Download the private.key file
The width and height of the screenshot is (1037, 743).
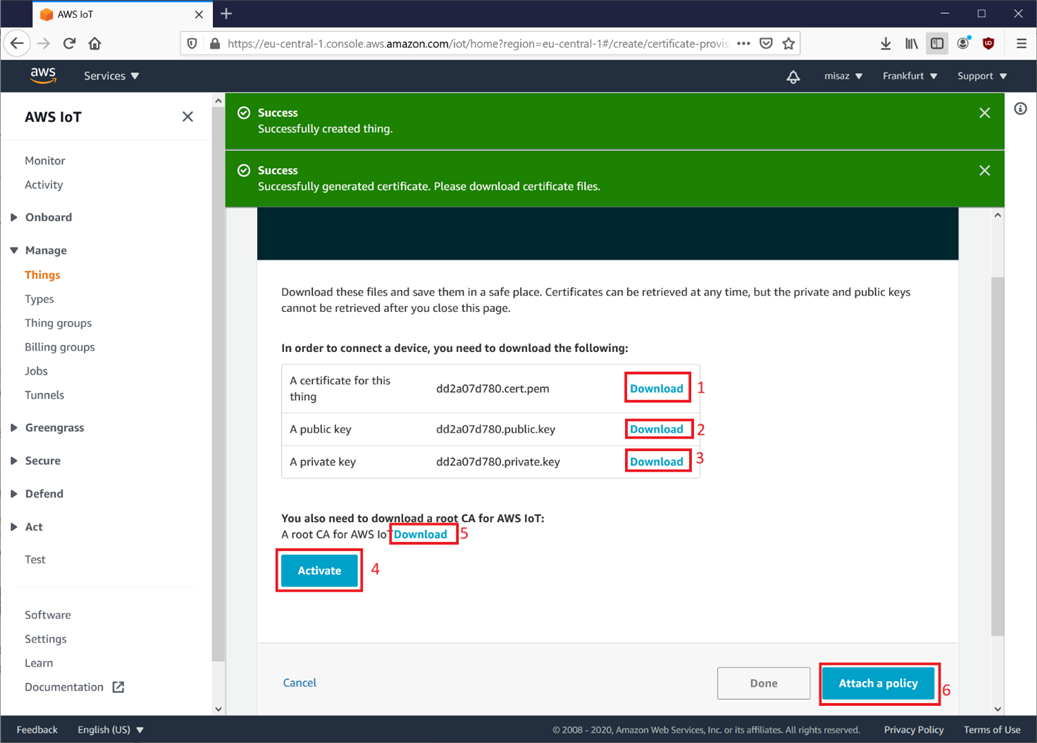[656, 461]
